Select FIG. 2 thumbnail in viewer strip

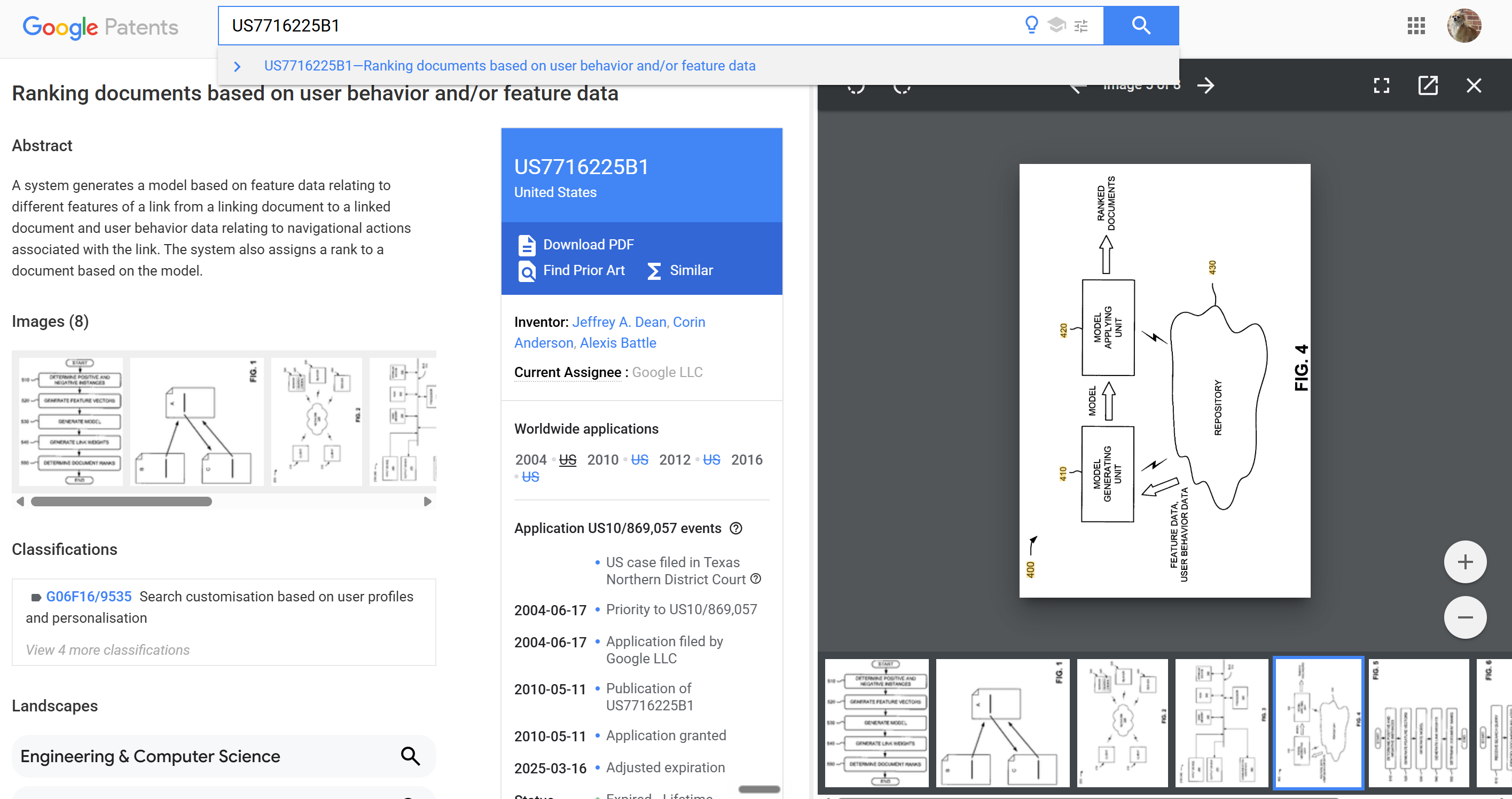click(1122, 723)
